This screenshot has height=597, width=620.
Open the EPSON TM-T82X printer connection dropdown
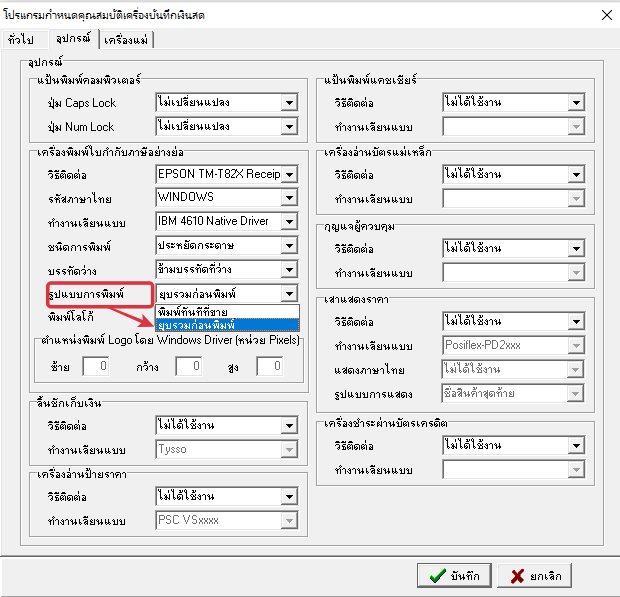point(289,172)
